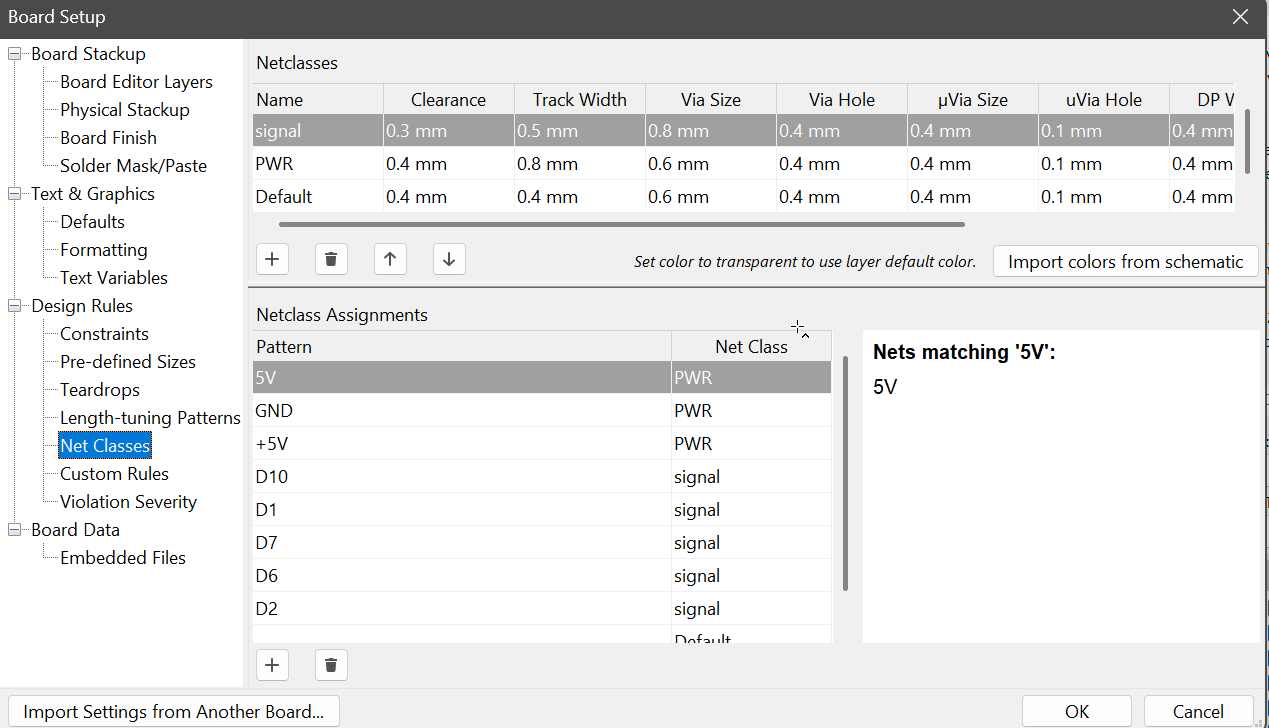Select the +5V pattern row

[x=541, y=444]
